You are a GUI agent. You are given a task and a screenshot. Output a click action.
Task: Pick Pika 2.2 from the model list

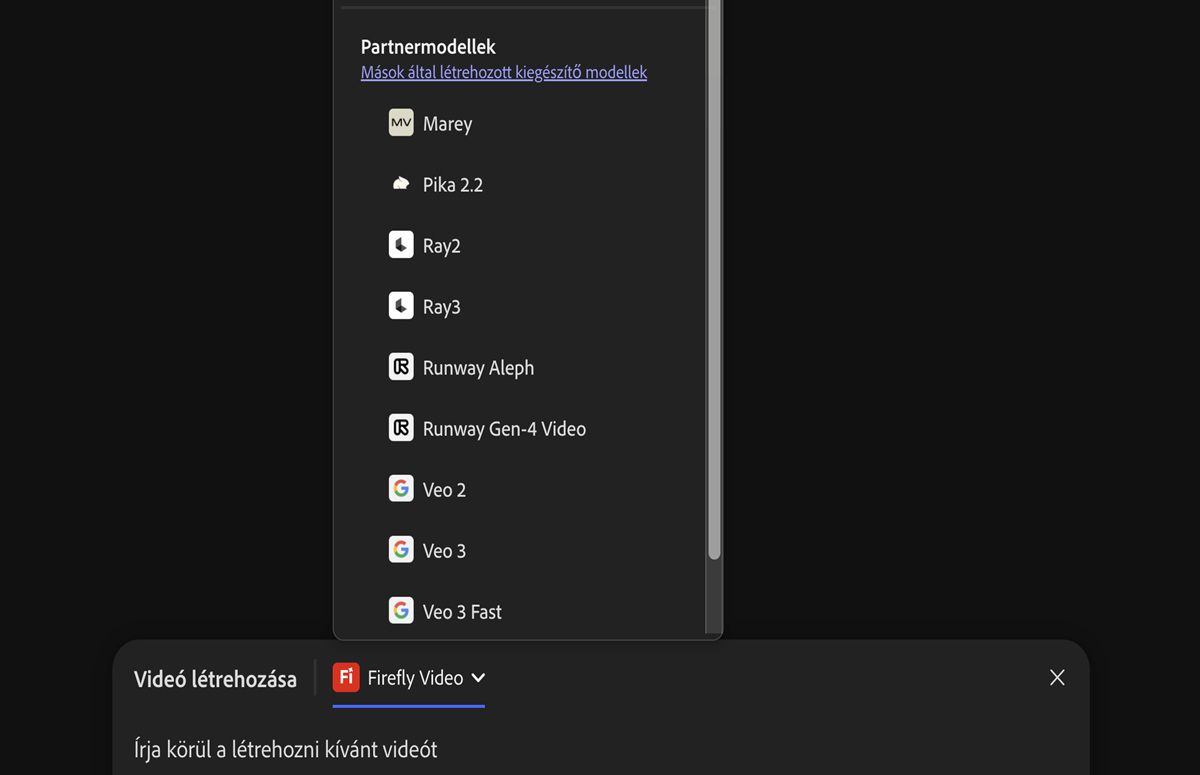click(453, 185)
